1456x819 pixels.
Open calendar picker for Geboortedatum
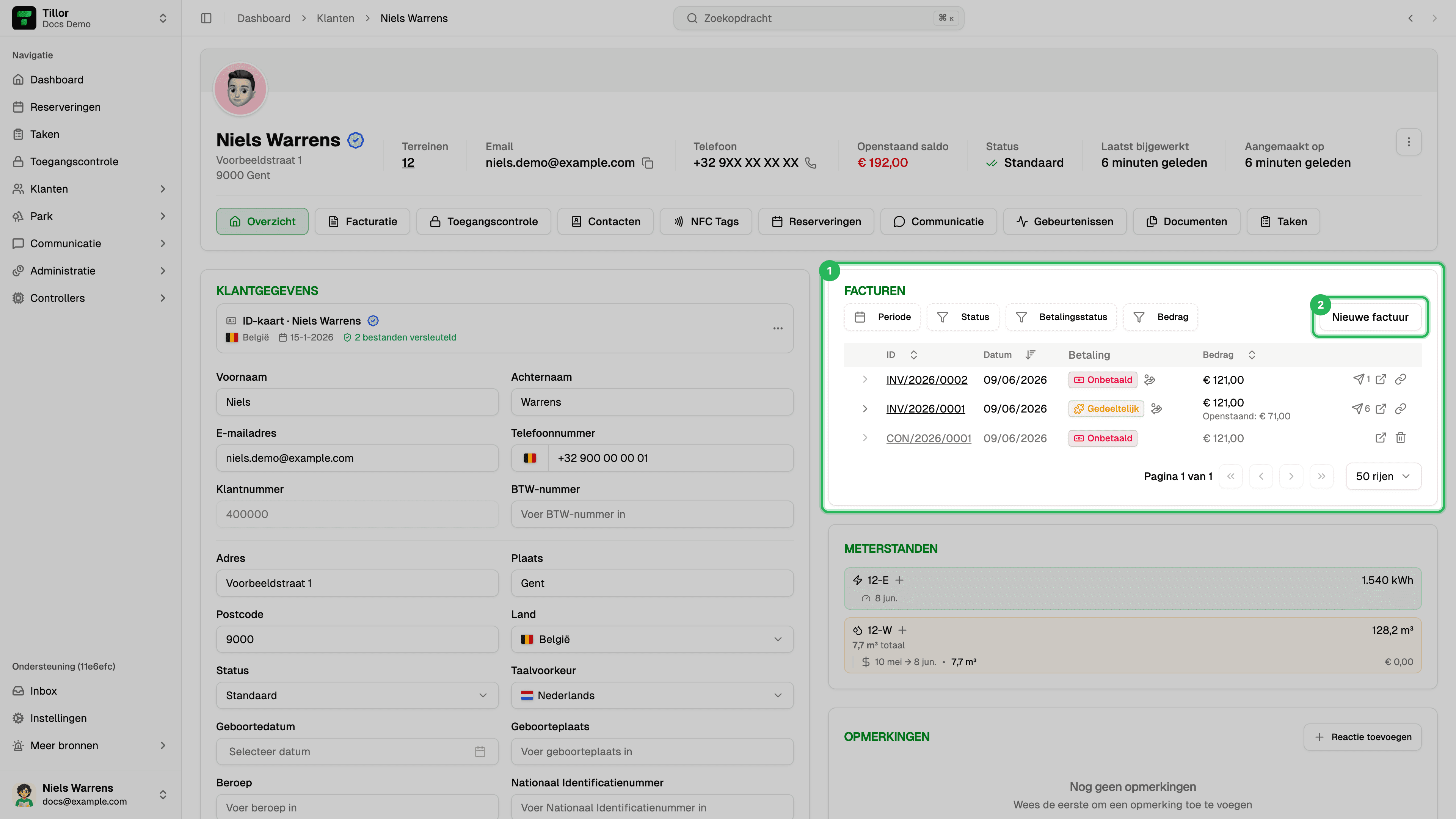click(479, 752)
